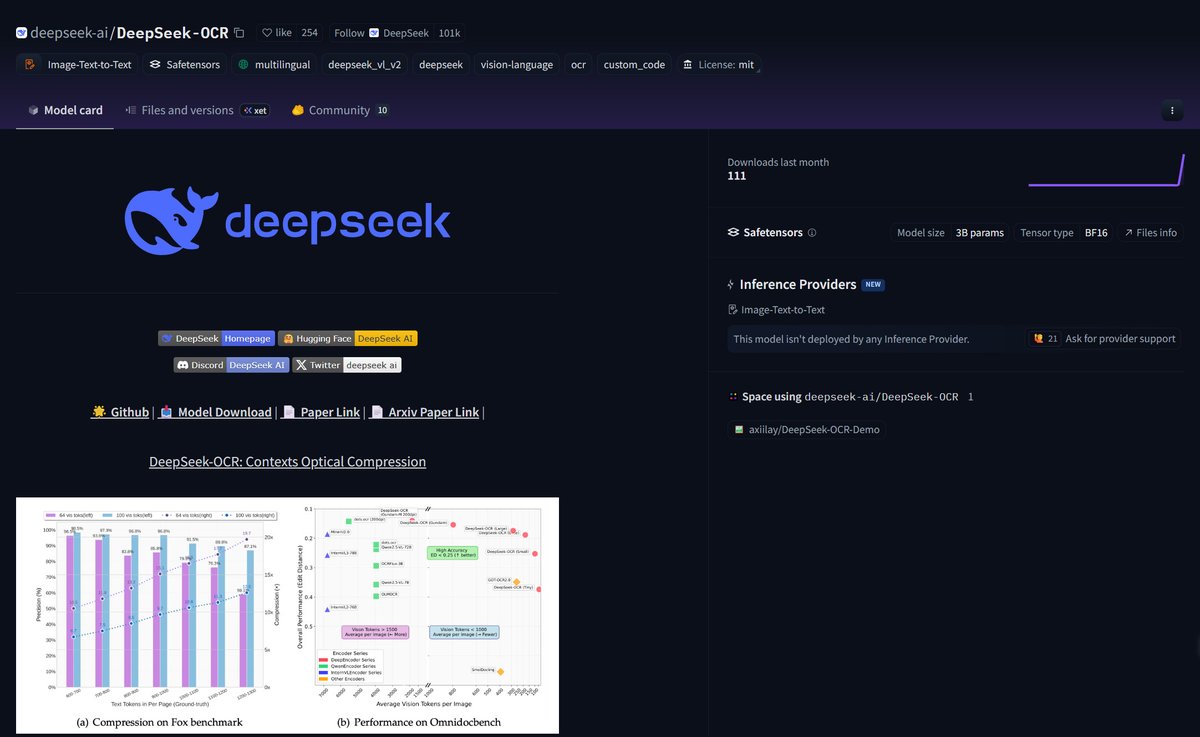Open the Discord DeepSeek AI badge

(x=231, y=365)
